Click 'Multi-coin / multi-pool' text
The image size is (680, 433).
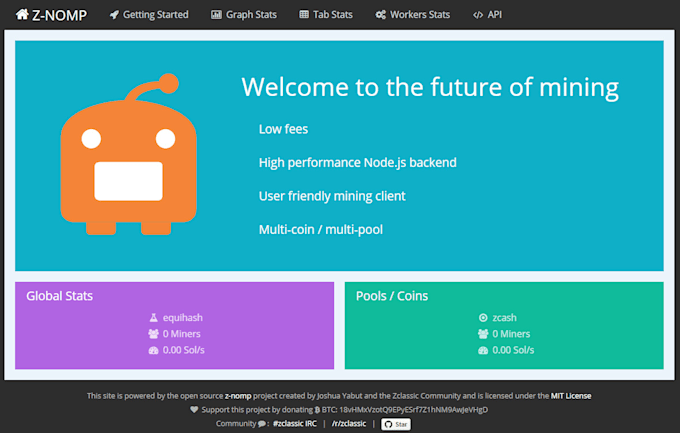[x=320, y=230]
